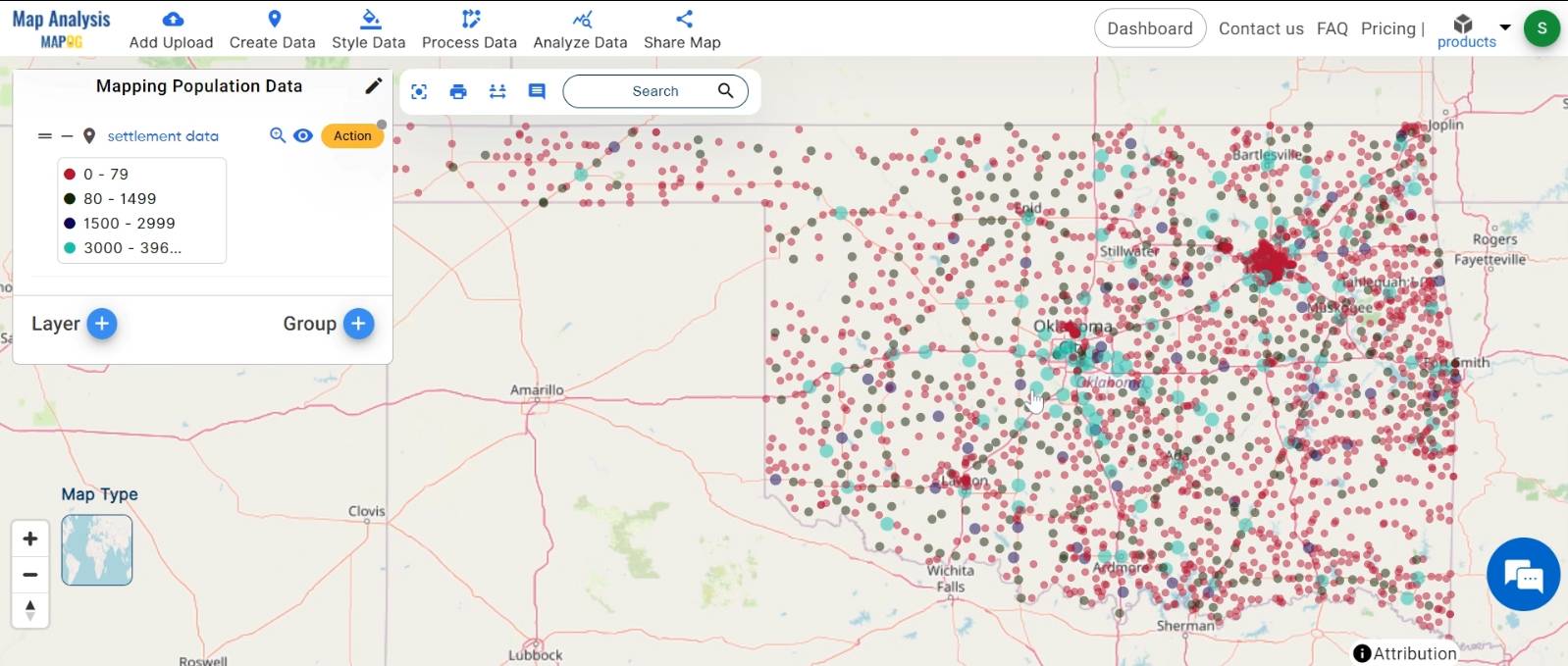Click the location pin icon of settlement data
The height and width of the screenshot is (666, 1568).
tap(89, 136)
